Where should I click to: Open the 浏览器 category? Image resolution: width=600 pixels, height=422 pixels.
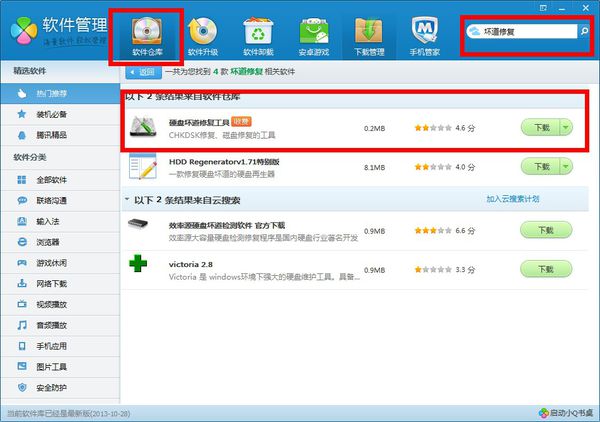[60, 242]
